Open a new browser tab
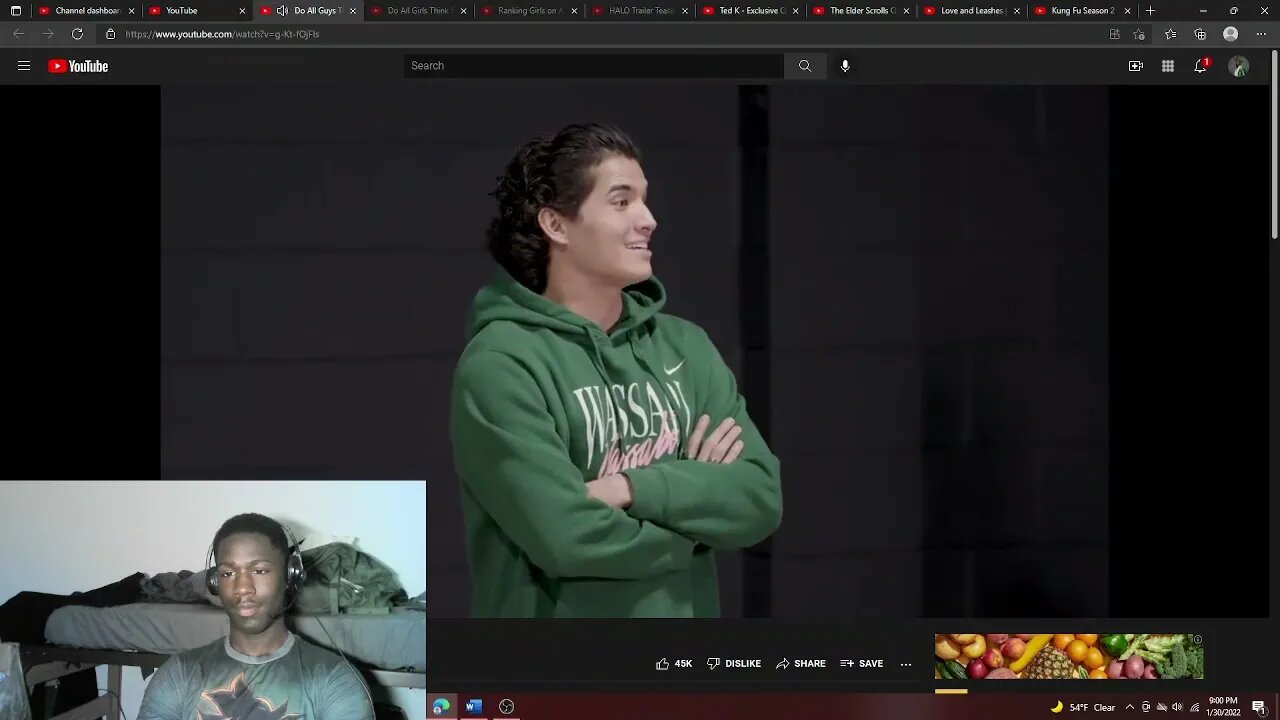 click(x=1150, y=11)
